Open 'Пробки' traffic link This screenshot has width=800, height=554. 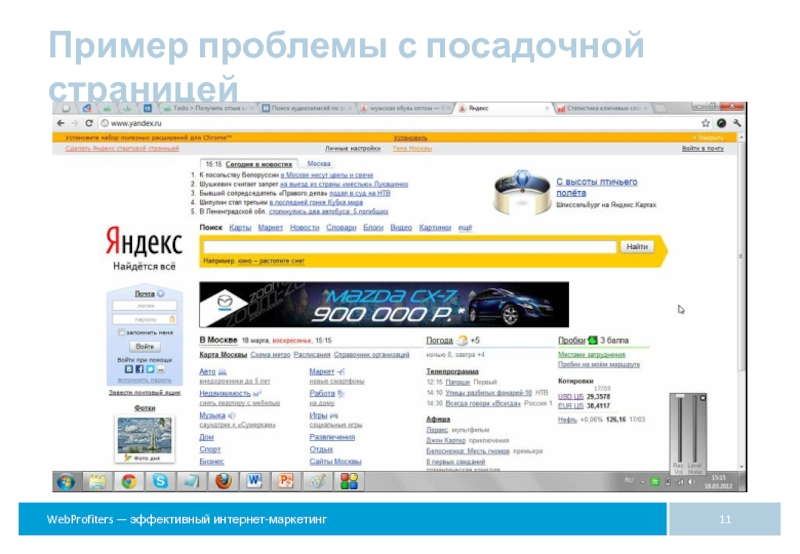point(571,340)
